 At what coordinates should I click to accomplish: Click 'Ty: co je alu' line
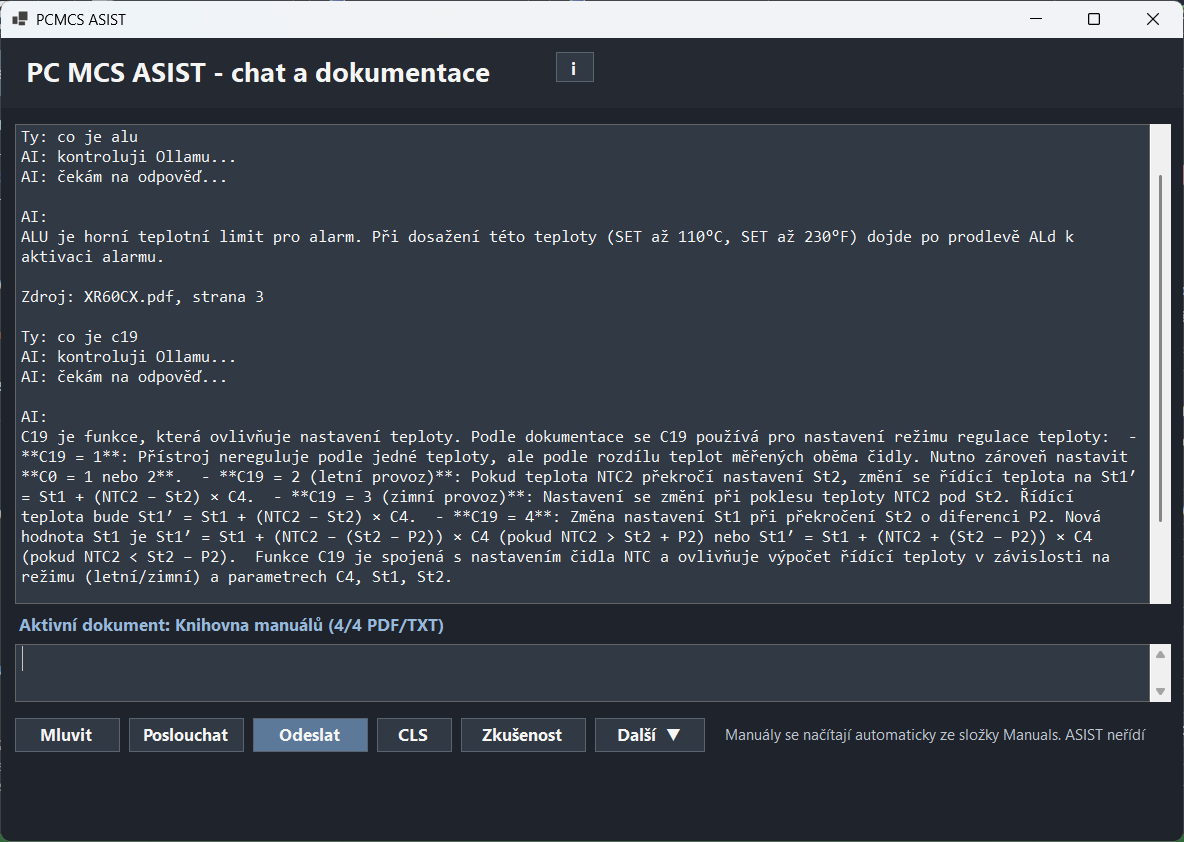pos(79,137)
